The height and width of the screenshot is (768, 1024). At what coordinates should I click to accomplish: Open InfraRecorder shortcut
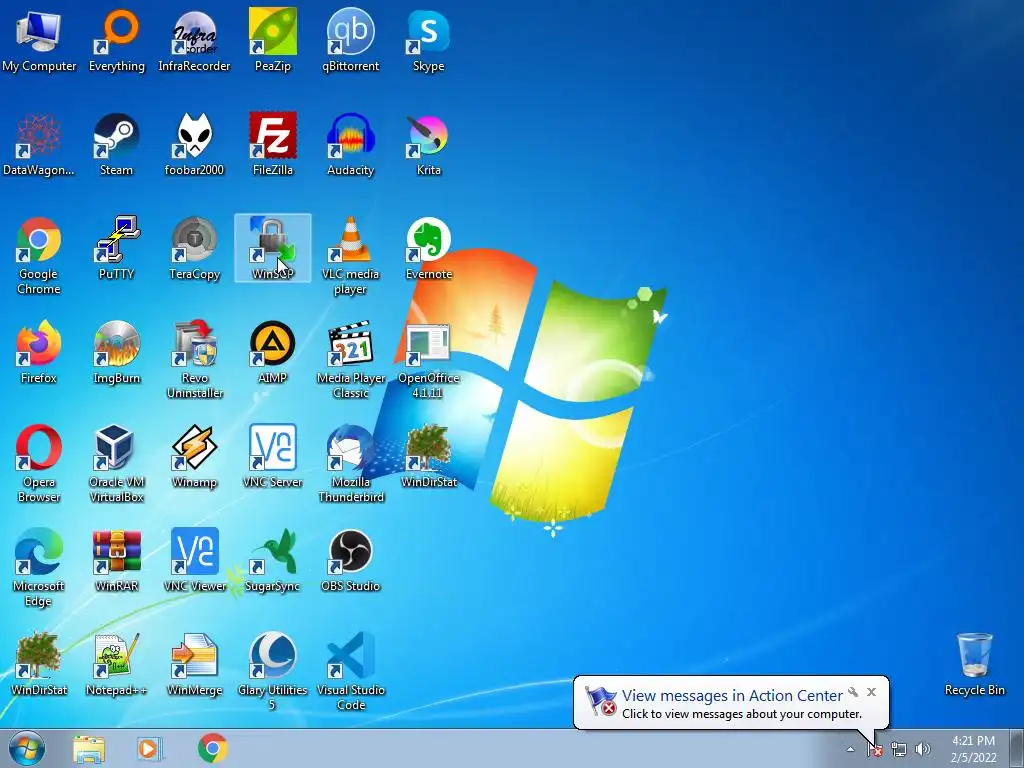(x=194, y=41)
